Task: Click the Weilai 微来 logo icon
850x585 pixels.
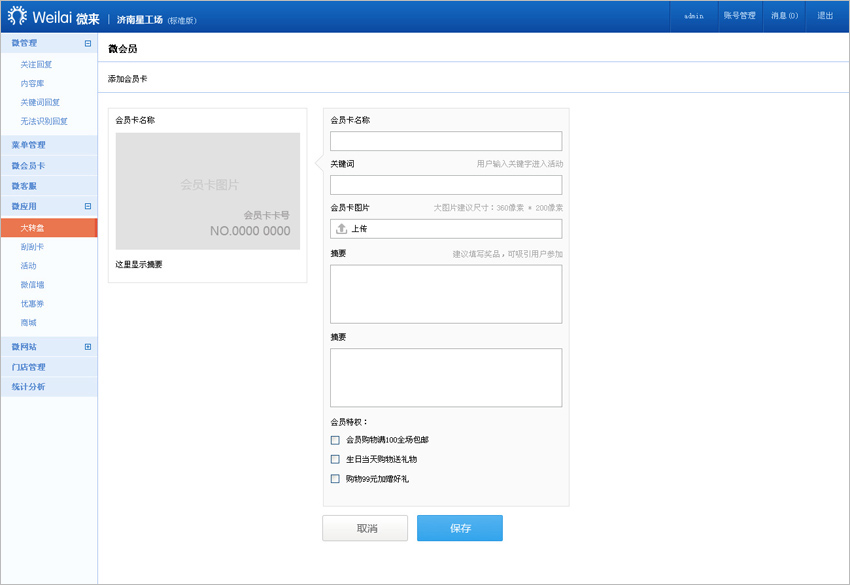Action: [17, 16]
